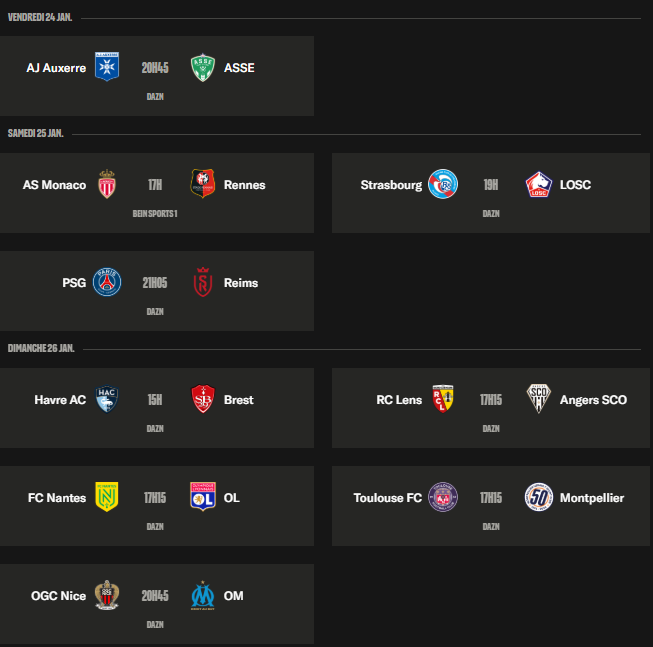Screen dimensions: 653x647
Task: Click the Havre AC HAC badge
Action: (x=107, y=399)
